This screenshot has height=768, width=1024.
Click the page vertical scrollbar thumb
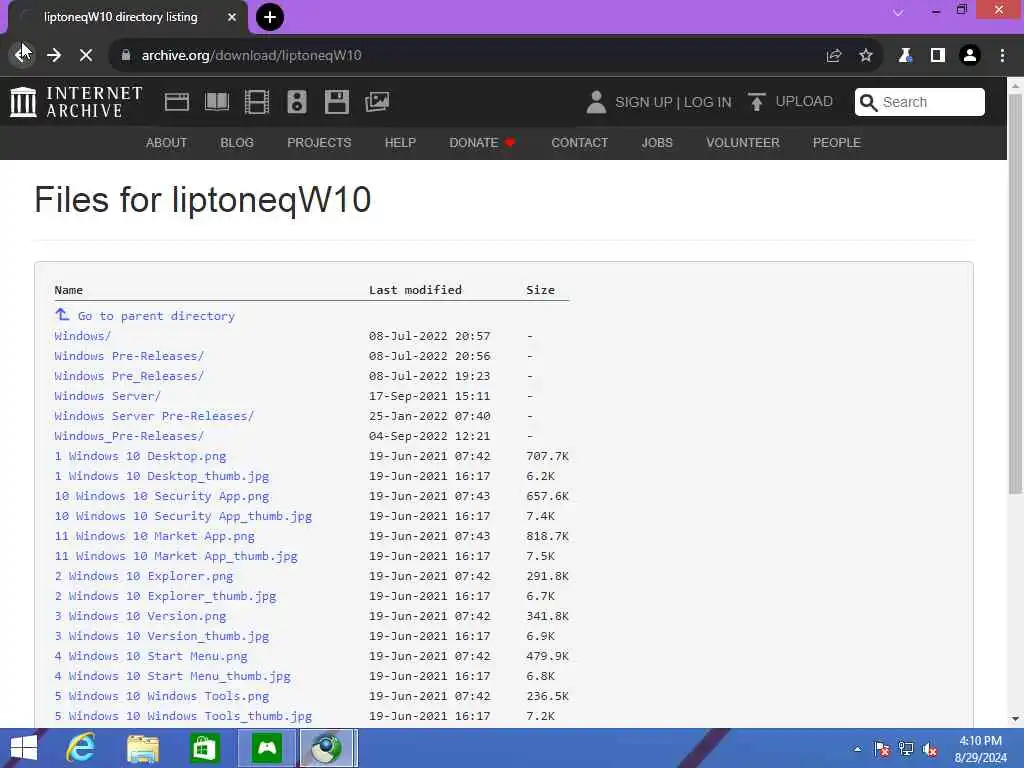coord(1015,294)
